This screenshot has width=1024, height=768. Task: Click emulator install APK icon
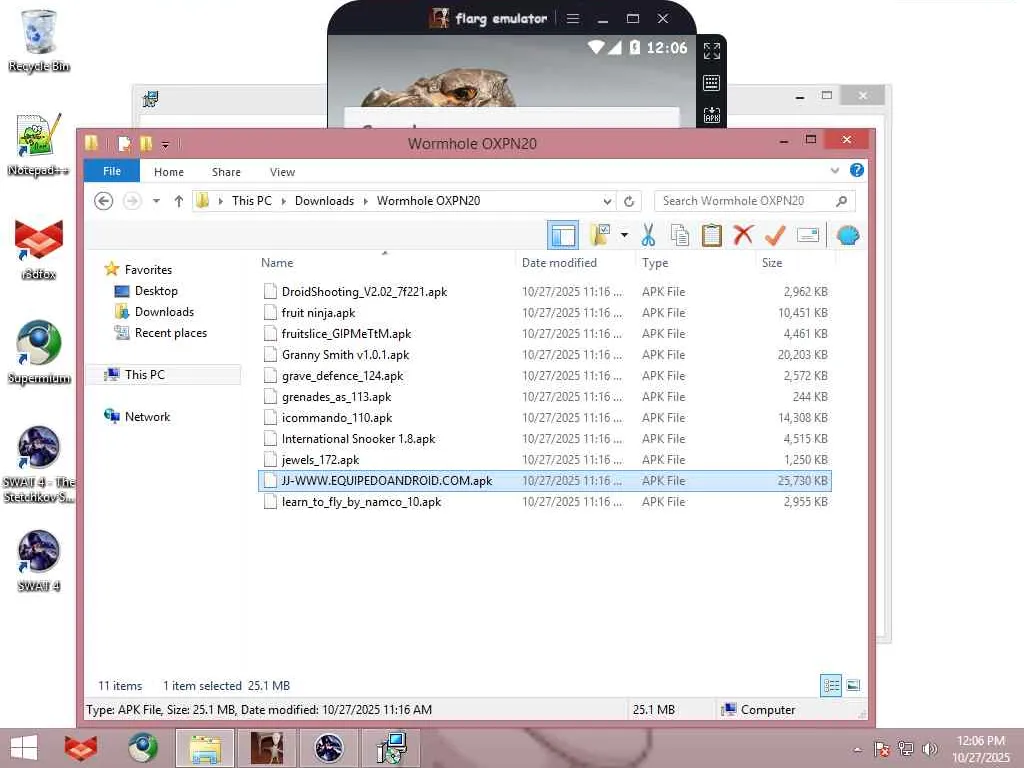[712, 115]
